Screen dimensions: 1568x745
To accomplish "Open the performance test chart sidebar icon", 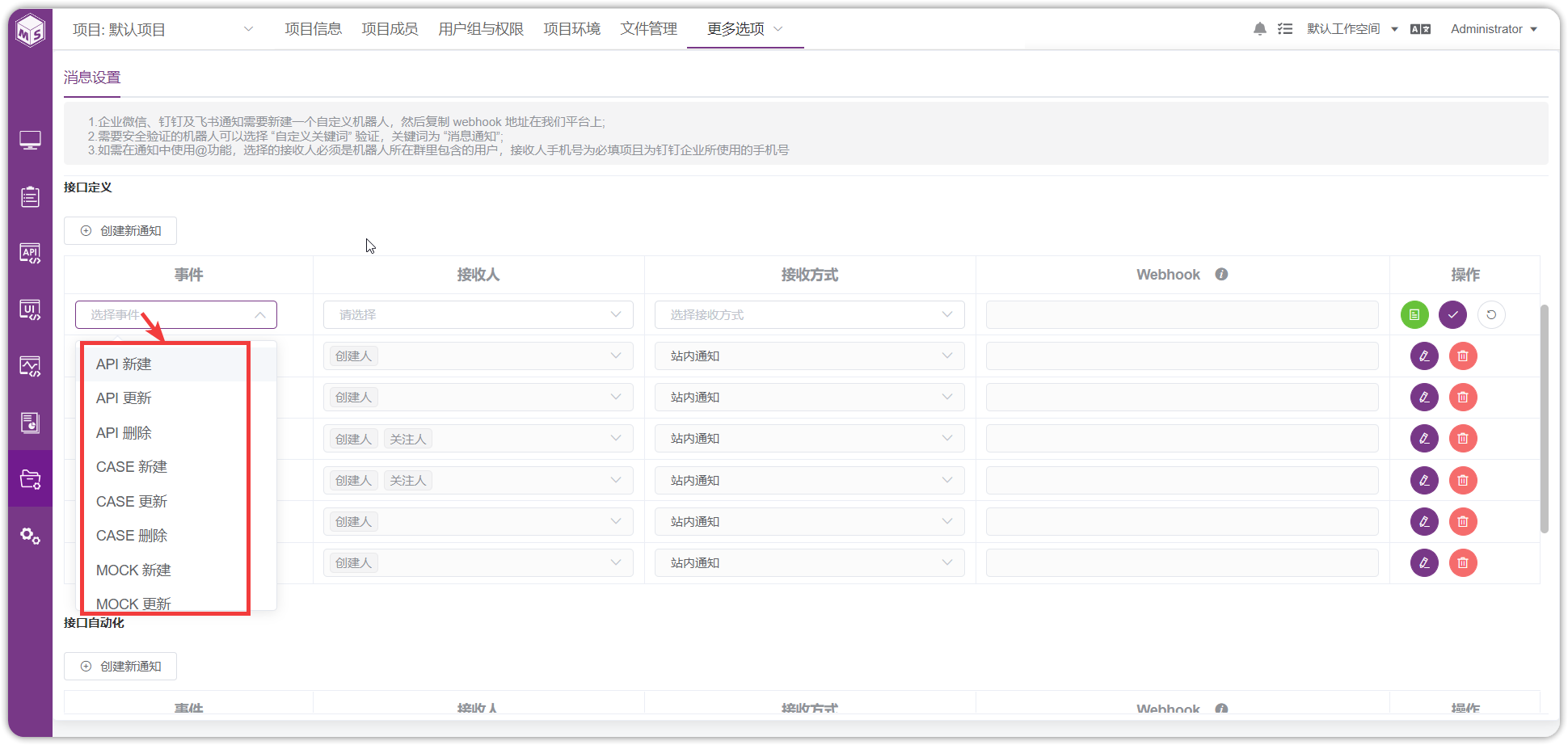I will (x=30, y=366).
